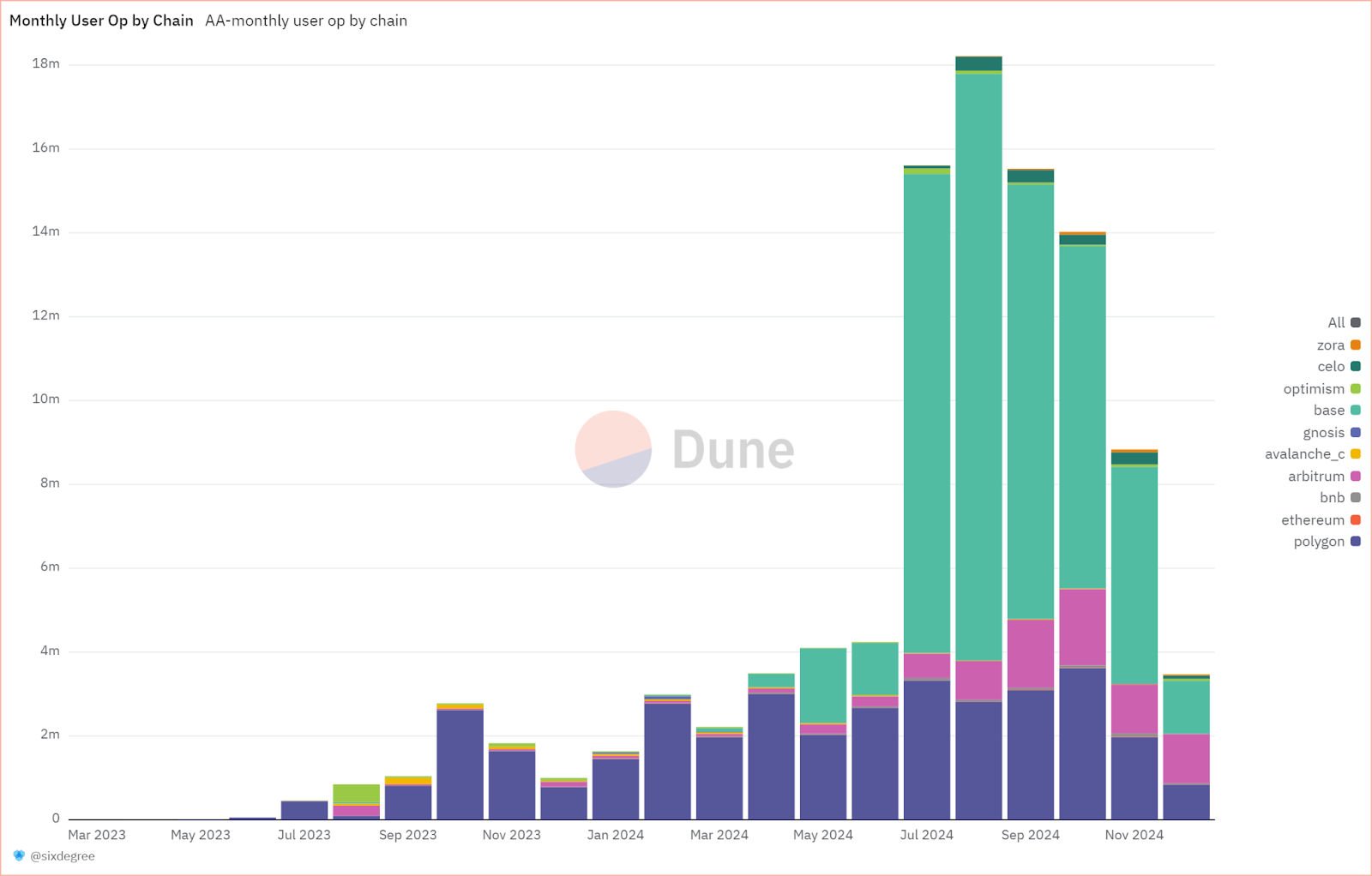Toggle the All legend entry

[x=1344, y=322]
